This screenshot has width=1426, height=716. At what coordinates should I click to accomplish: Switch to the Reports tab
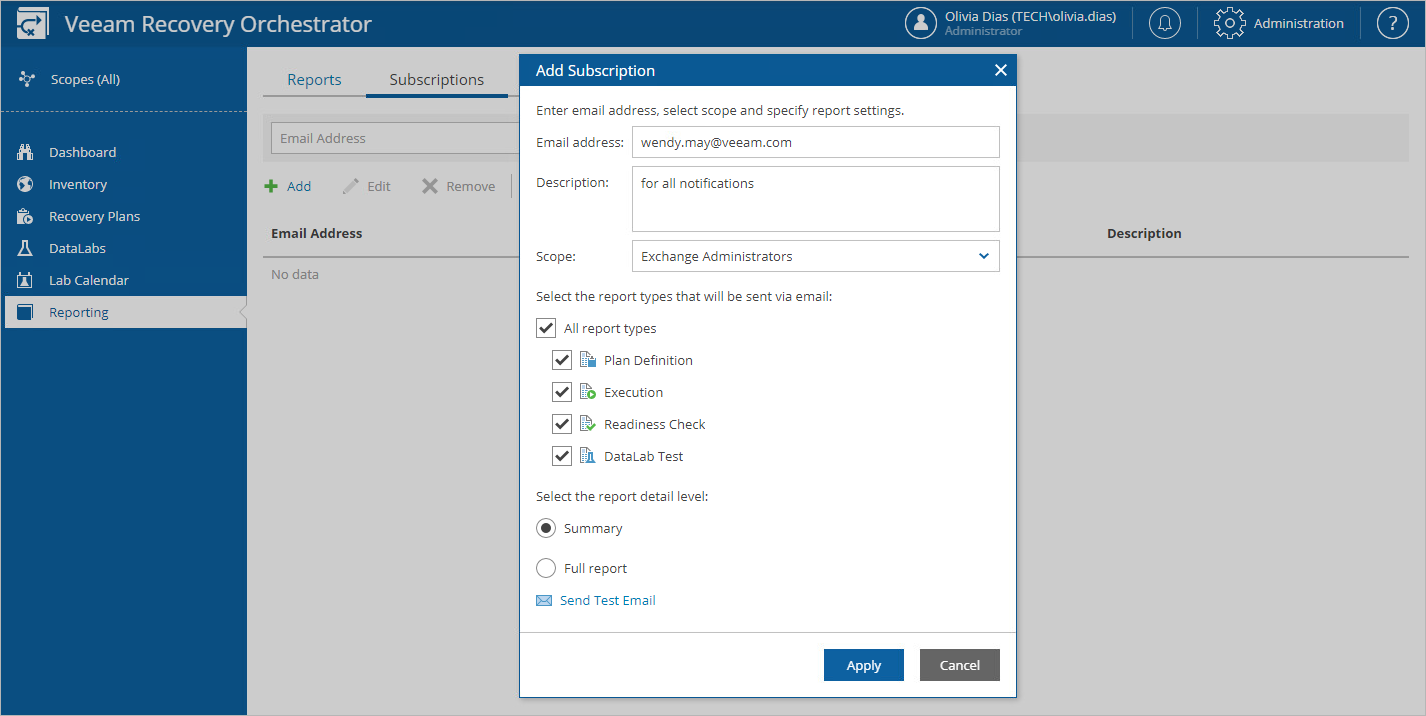[x=314, y=78]
